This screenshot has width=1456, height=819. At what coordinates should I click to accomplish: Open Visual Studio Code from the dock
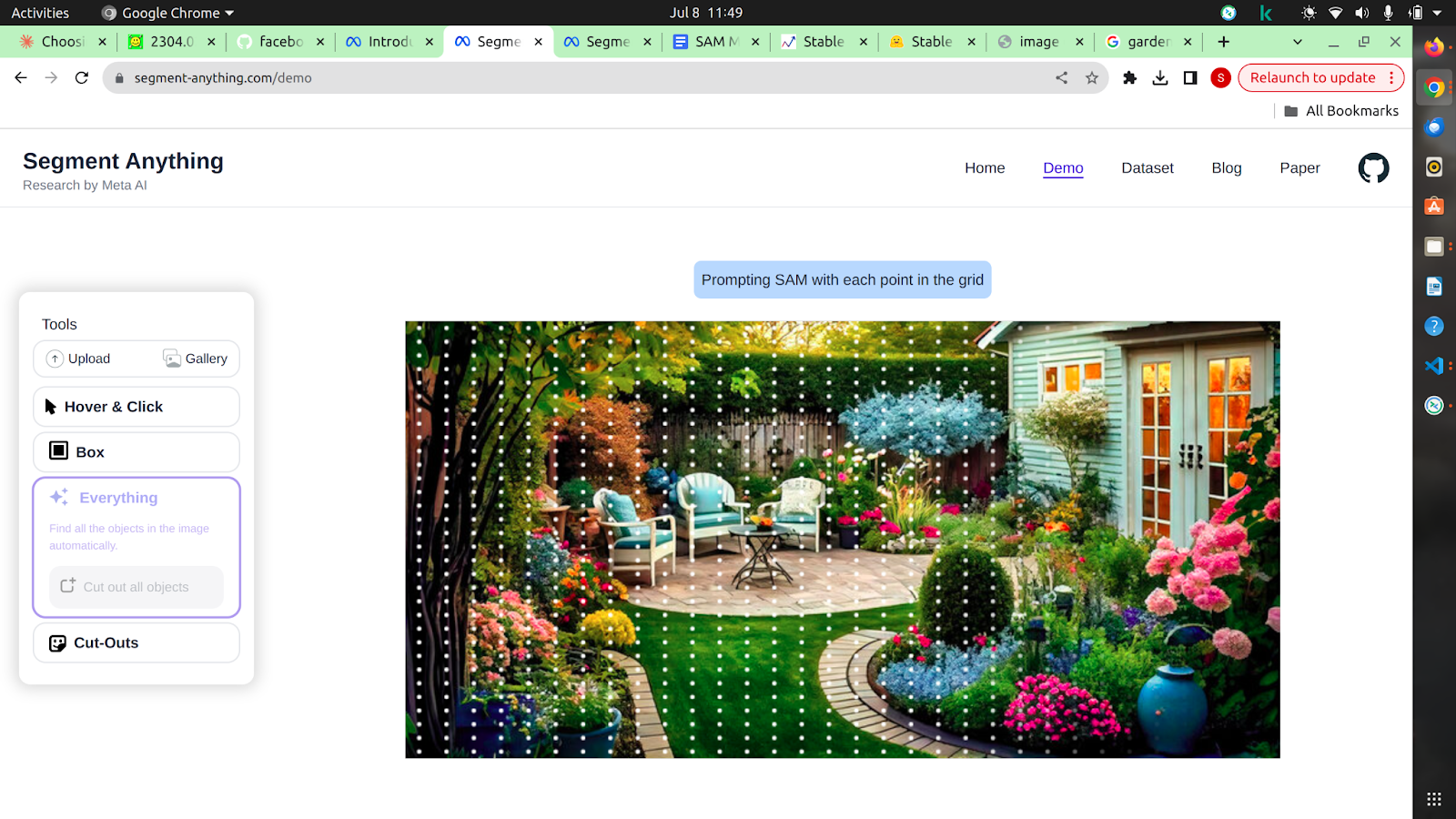(x=1434, y=366)
